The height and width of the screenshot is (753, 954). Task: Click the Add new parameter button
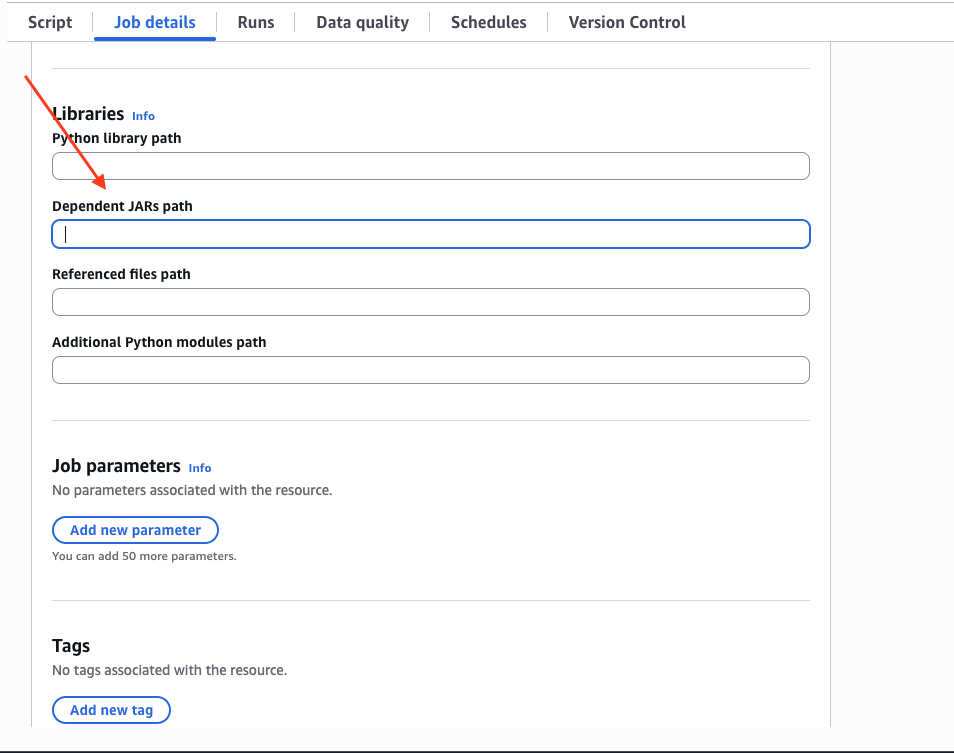coord(135,530)
